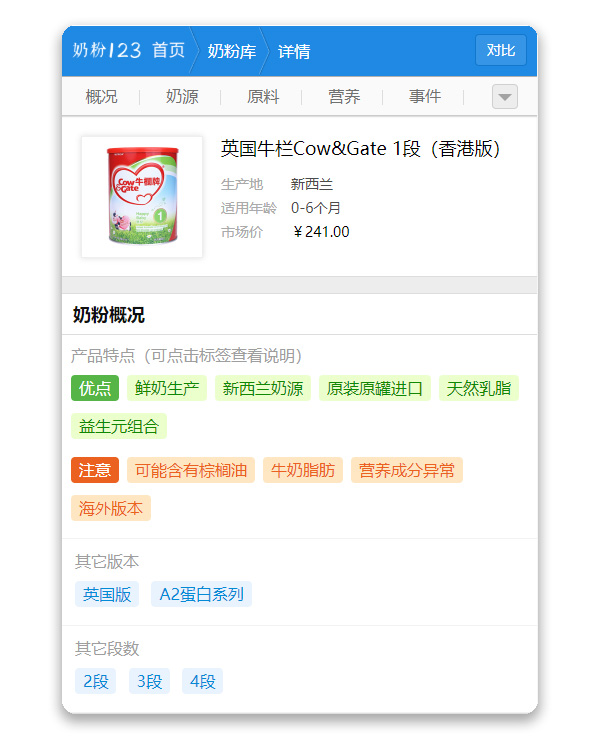This screenshot has height=744, width=600.
Task: Show the 益生元组合 tag details
Action: pos(119,426)
